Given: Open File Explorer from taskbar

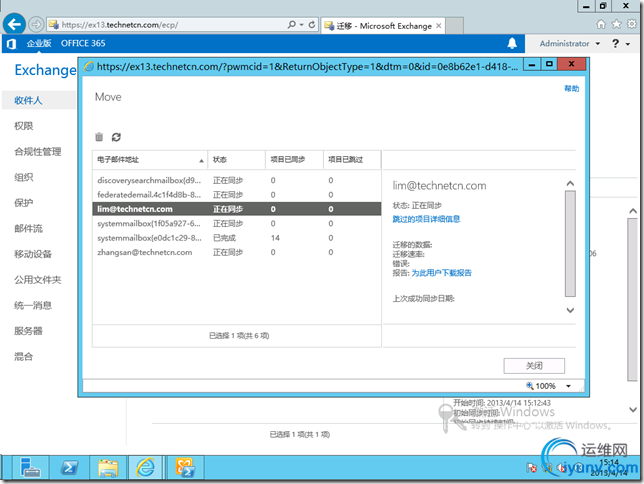Looking at the screenshot, I should pos(108,468).
